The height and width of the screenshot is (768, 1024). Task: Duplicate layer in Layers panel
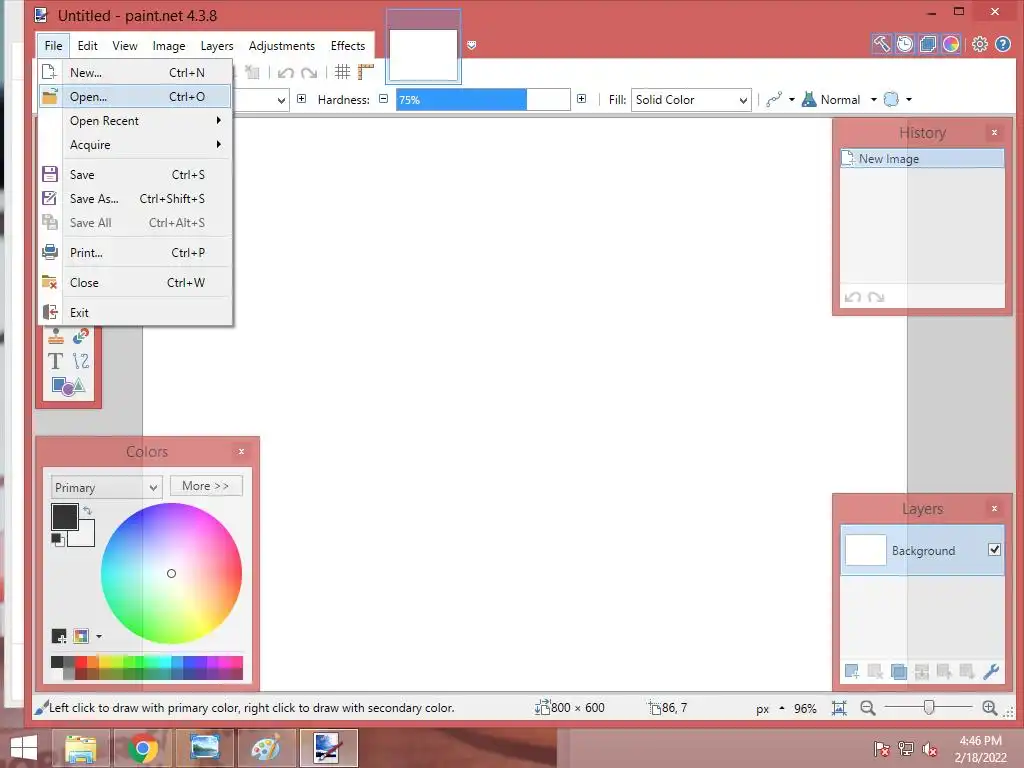(x=899, y=671)
